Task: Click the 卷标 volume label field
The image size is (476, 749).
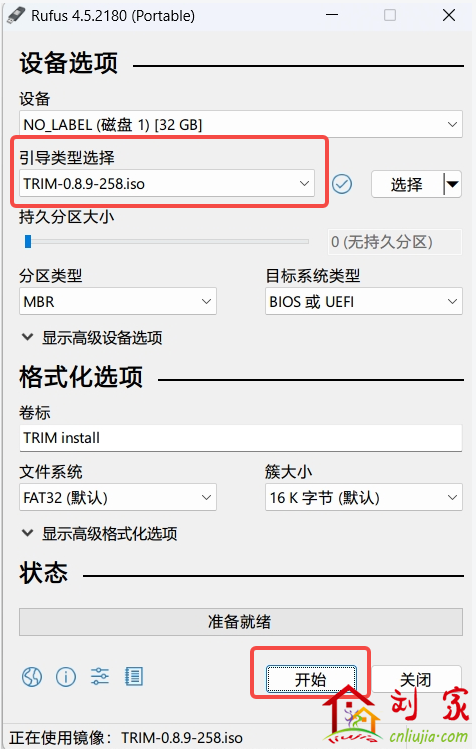Action: pos(241,438)
